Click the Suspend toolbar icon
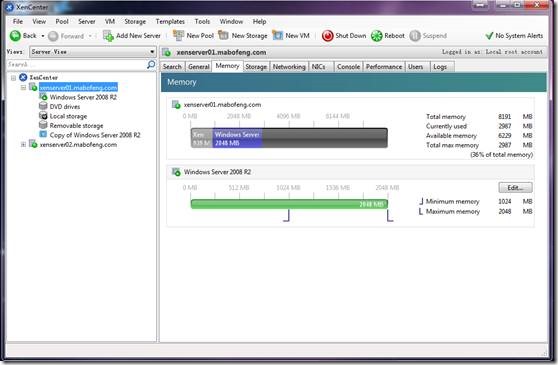Viewport: 558px width, 365px height. 415,36
